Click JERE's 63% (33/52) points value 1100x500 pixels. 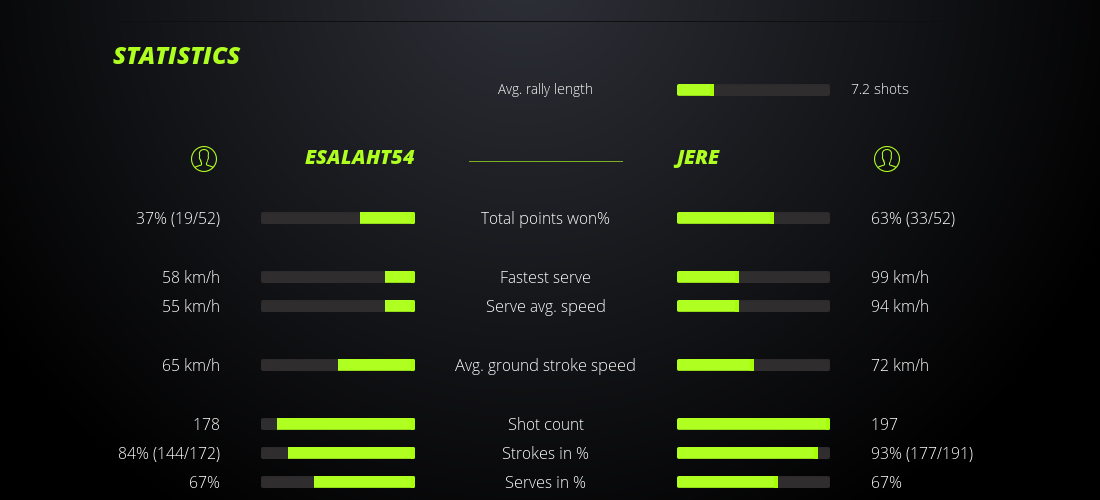(913, 218)
